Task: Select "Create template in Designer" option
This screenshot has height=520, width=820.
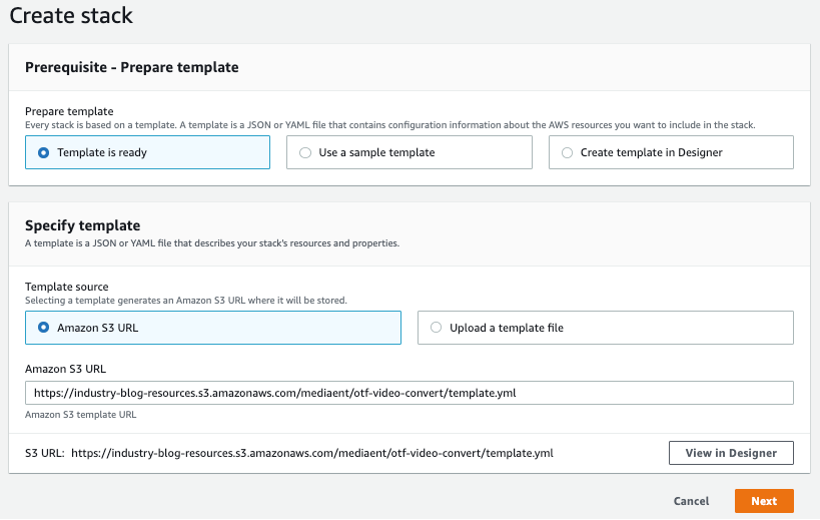Action: tap(568, 153)
